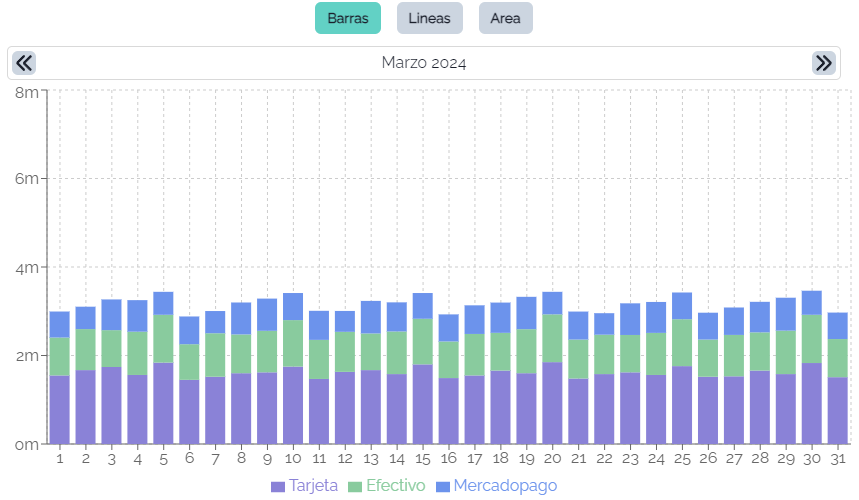Click the green Efectivo segment for day 20
Viewport: 859px width, 500px height.
552,338
